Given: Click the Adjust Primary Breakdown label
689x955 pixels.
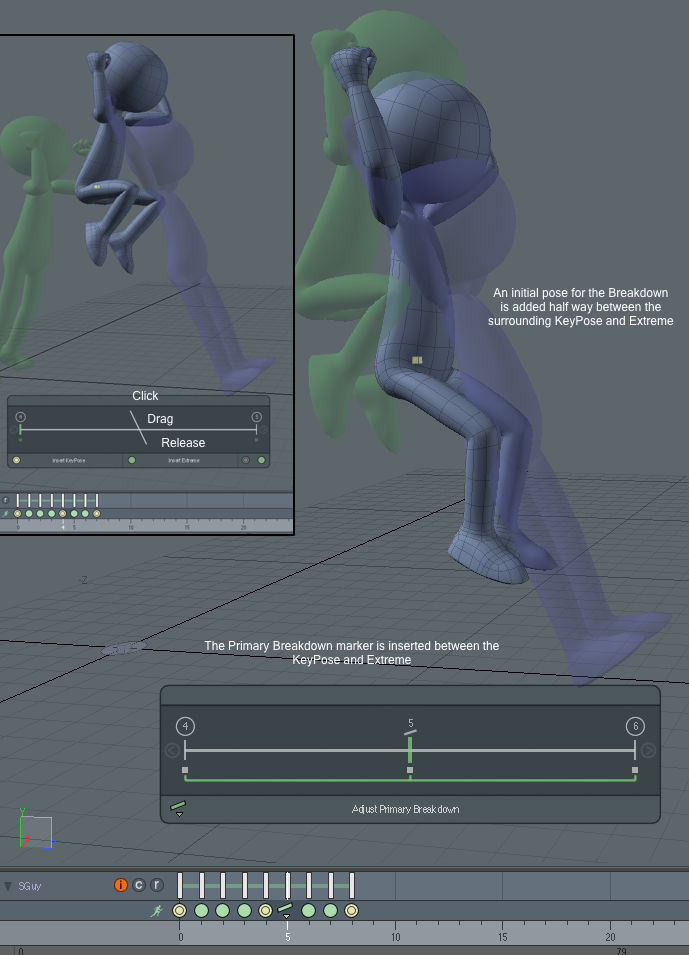Looking at the screenshot, I should tap(405, 809).
